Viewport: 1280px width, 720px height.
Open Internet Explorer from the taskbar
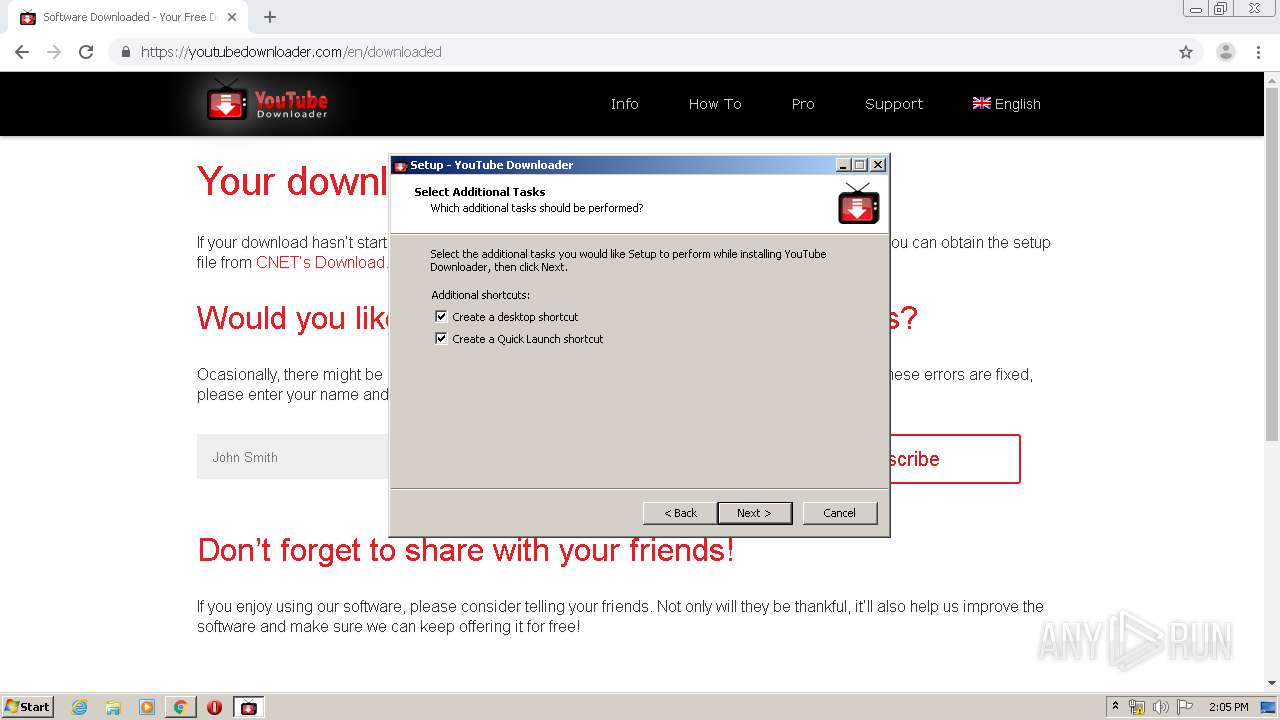click(79, 707)
